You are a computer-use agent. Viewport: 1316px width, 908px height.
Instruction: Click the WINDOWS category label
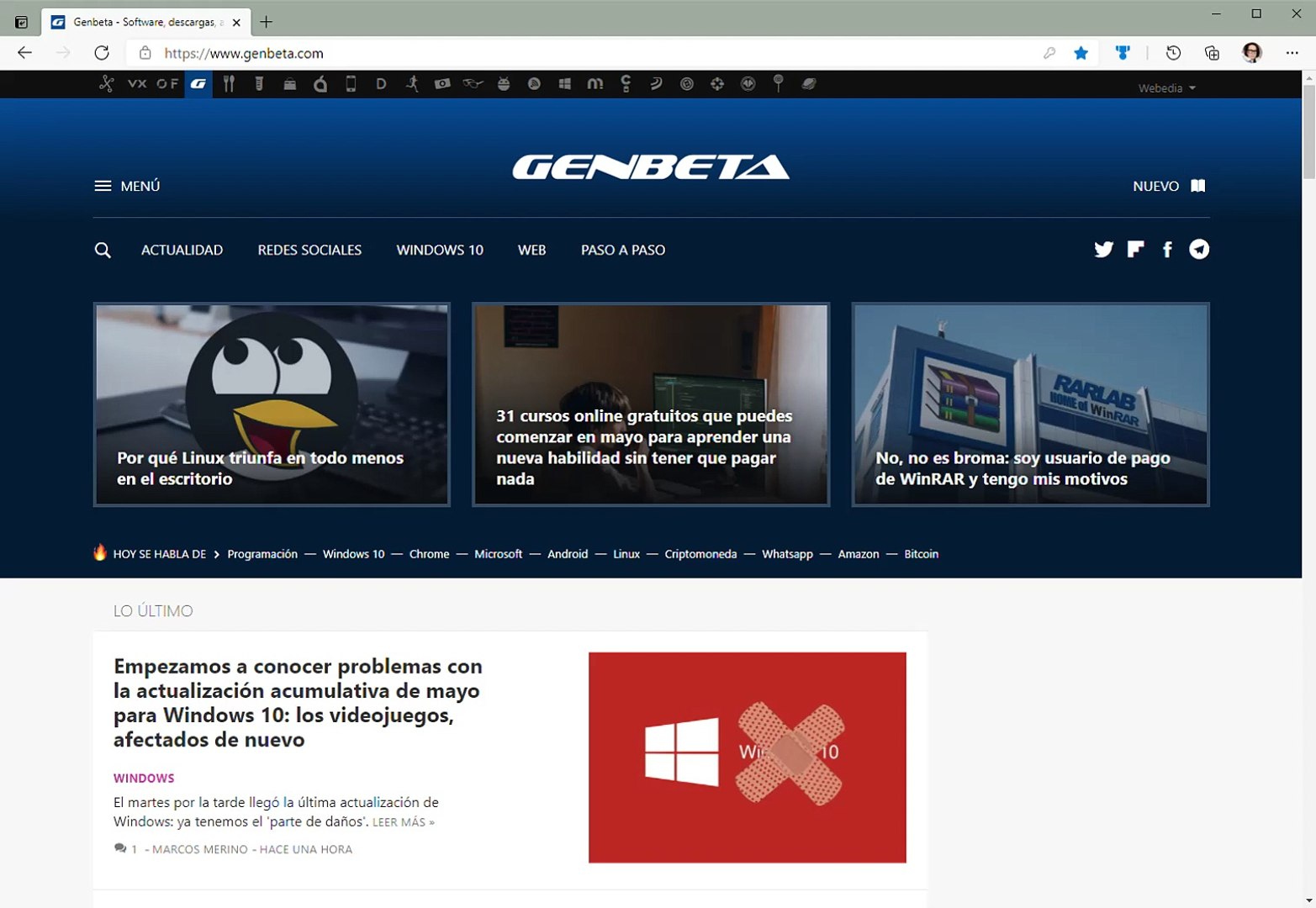pos(144,779)
